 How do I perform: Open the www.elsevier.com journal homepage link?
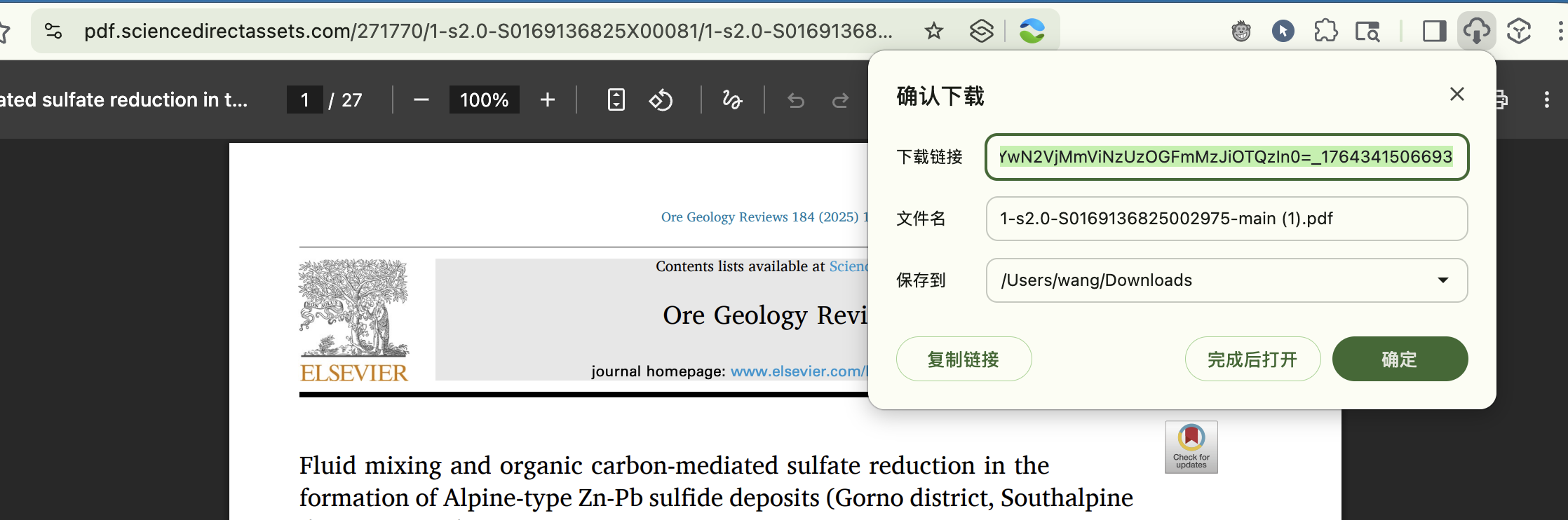[799, 371]
